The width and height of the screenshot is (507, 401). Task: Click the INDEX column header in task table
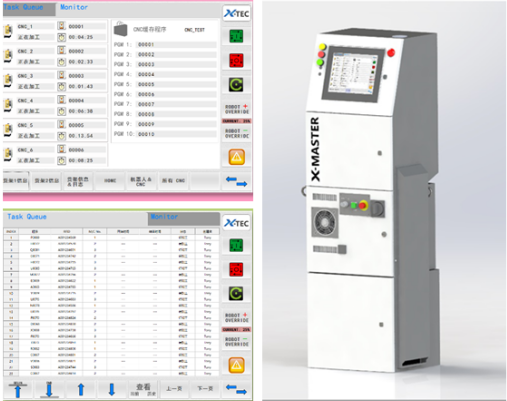tap(11, 231)
